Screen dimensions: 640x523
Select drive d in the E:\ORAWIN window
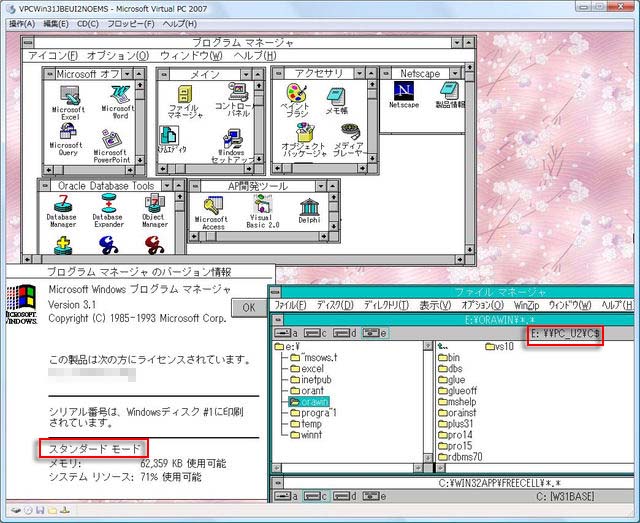point(344,333)
